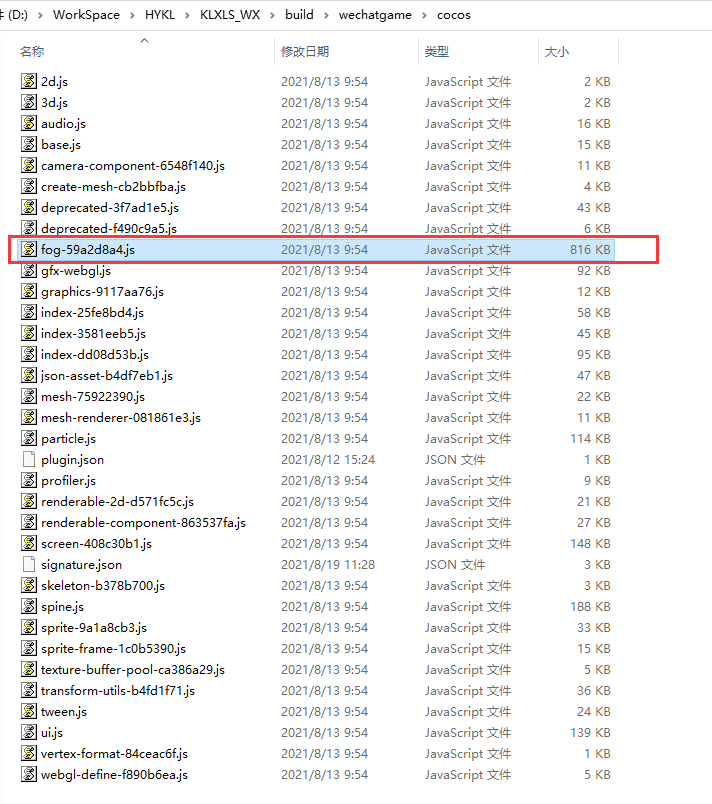Click spine.js file icon
Image resolution: width=712 pixels, height=804 pixels.
click(29, 607)
